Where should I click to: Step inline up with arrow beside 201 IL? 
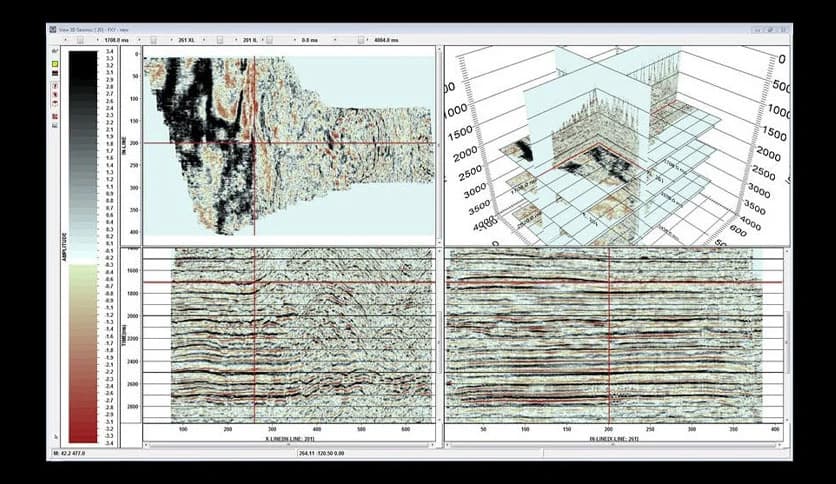236,40
